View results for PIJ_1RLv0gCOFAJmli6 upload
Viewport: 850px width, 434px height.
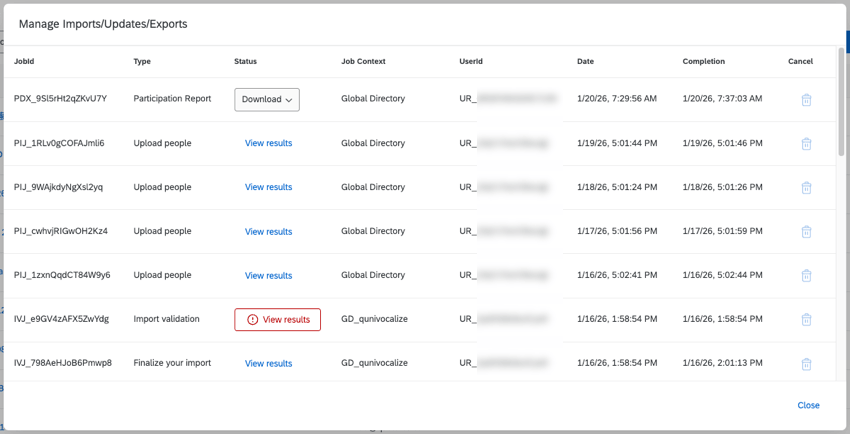click(268, 143)
